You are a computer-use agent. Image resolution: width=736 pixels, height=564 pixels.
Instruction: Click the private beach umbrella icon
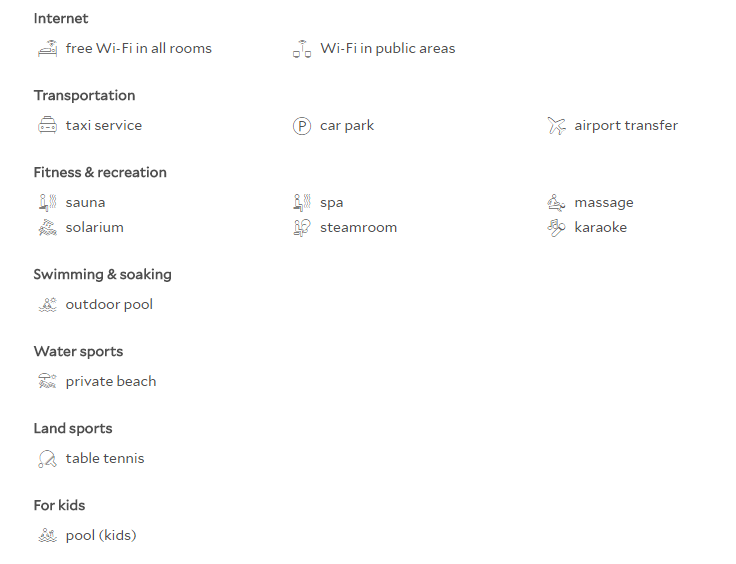tap(47, 381)
